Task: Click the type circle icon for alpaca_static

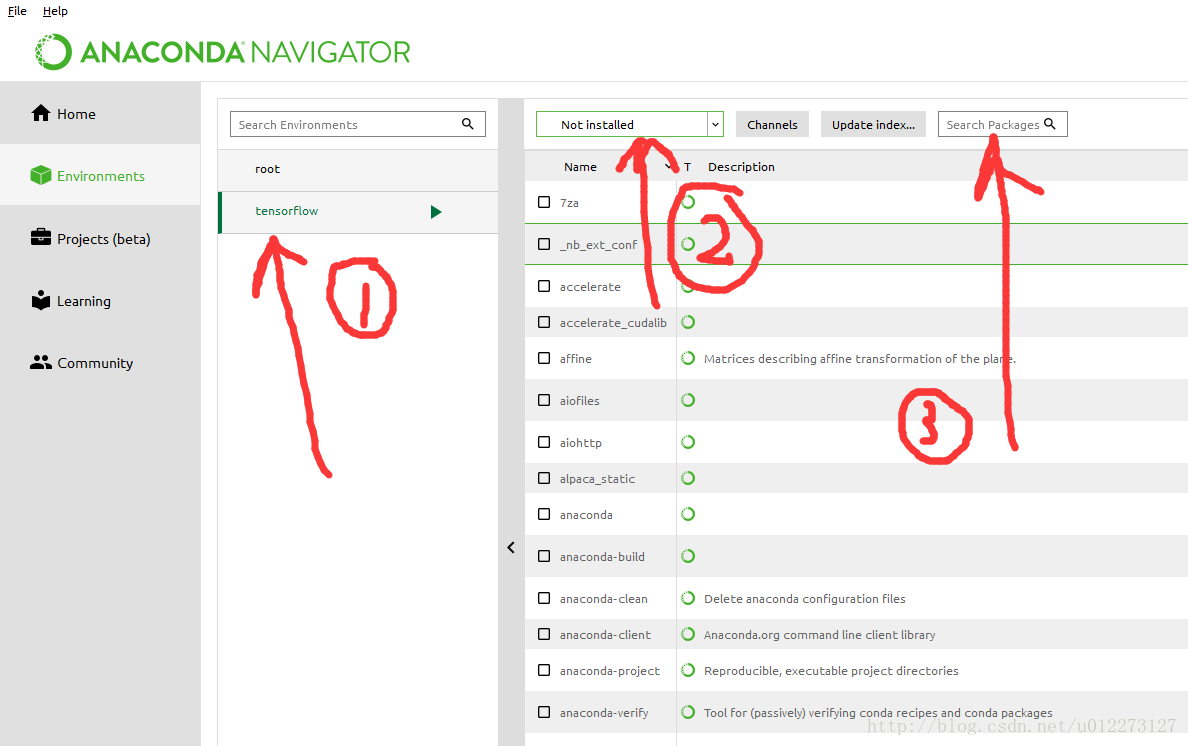Action: point(688,478)
